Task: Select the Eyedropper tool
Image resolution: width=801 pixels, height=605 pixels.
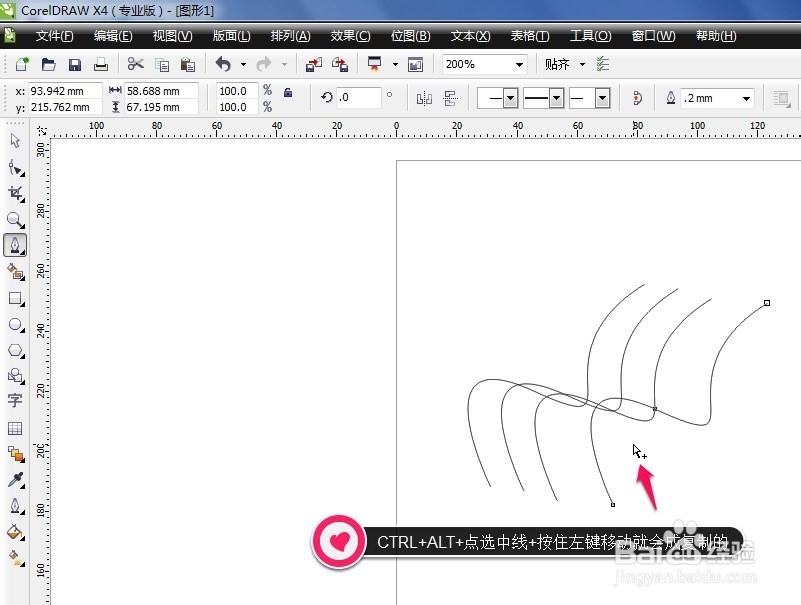Action: [15, 480]
